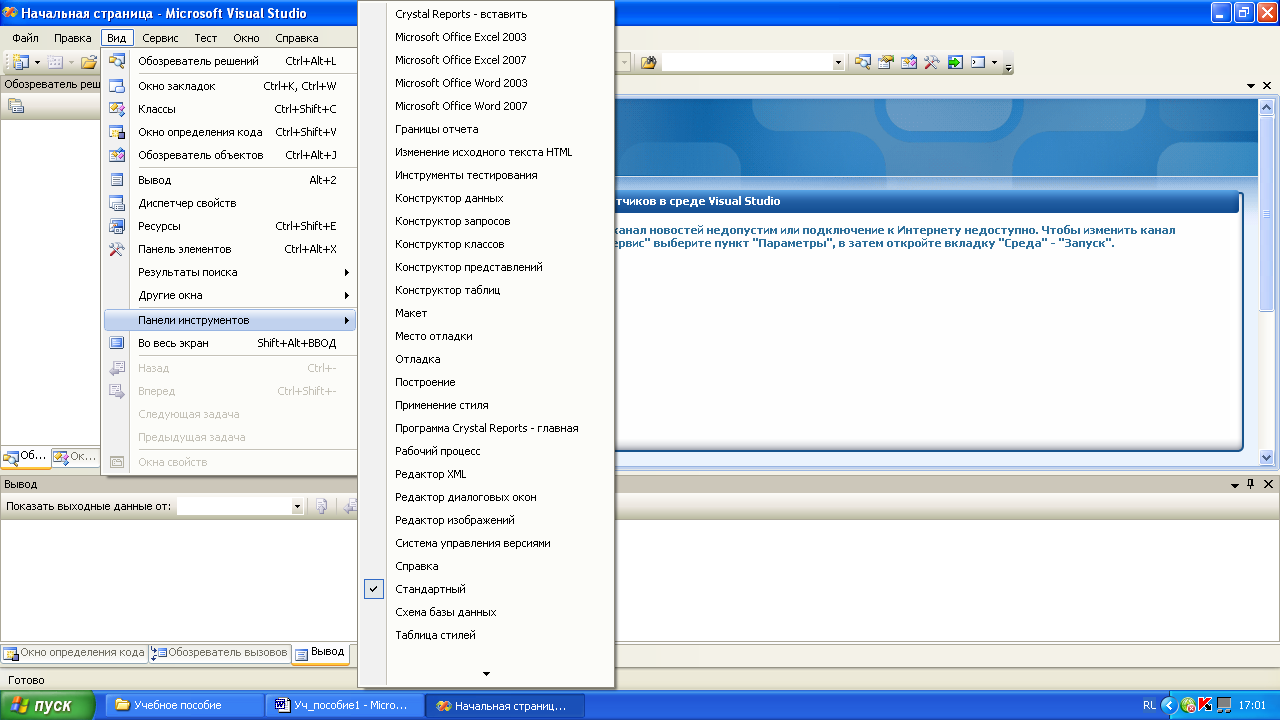Click the Open File folder toolbar icon
The image size is (1280, 720).
(x=89, y=62)
